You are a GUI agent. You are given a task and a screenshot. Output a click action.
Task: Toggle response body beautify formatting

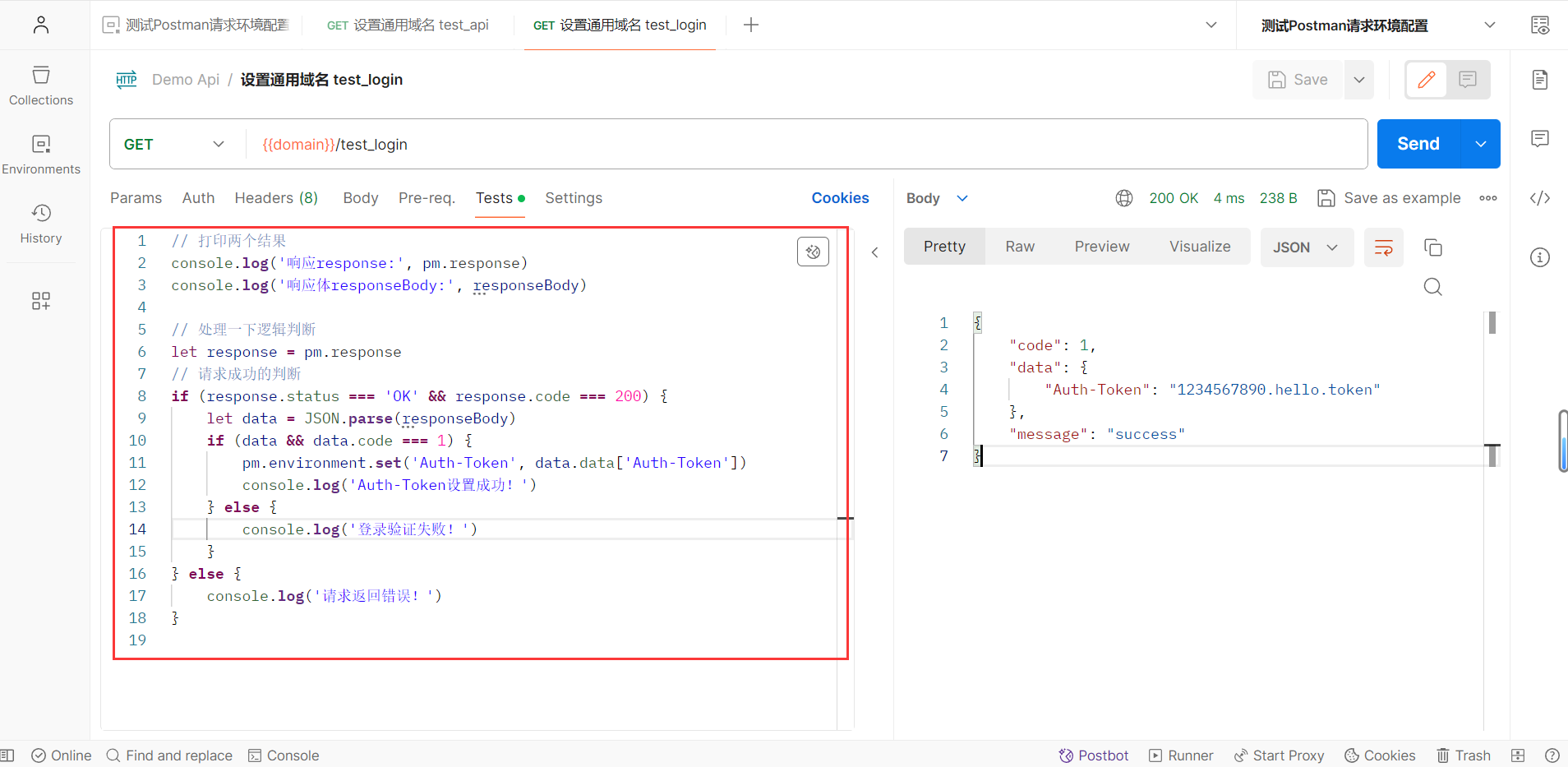[x=1383, y=247]
